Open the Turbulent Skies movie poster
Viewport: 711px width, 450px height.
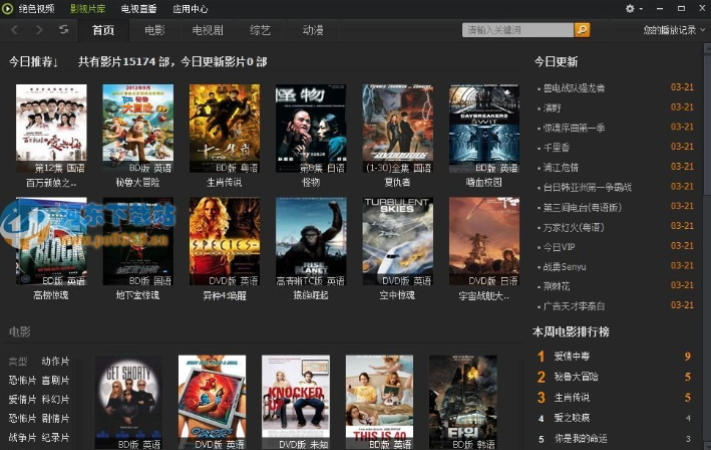coord(397,236)
